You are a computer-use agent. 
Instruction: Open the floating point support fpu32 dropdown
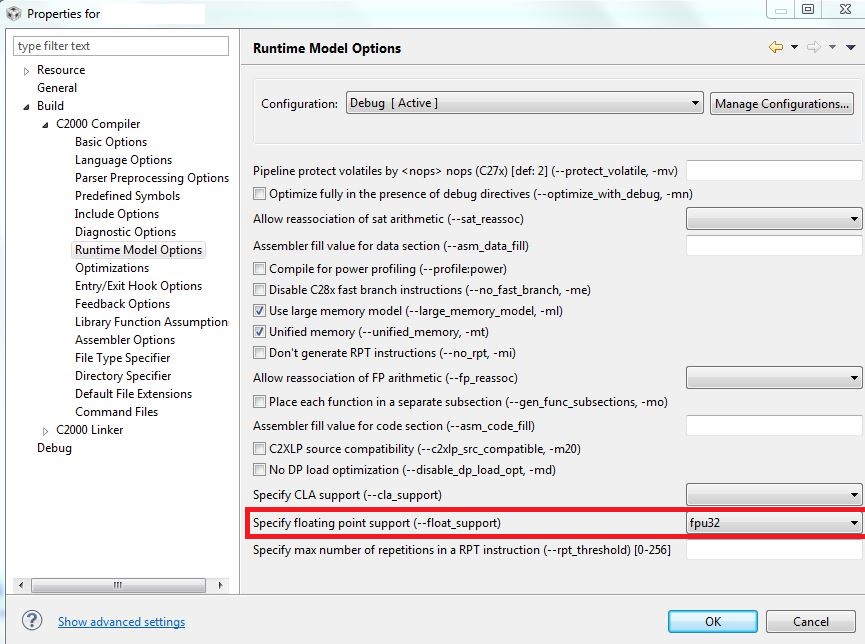[x=854, y=523]
